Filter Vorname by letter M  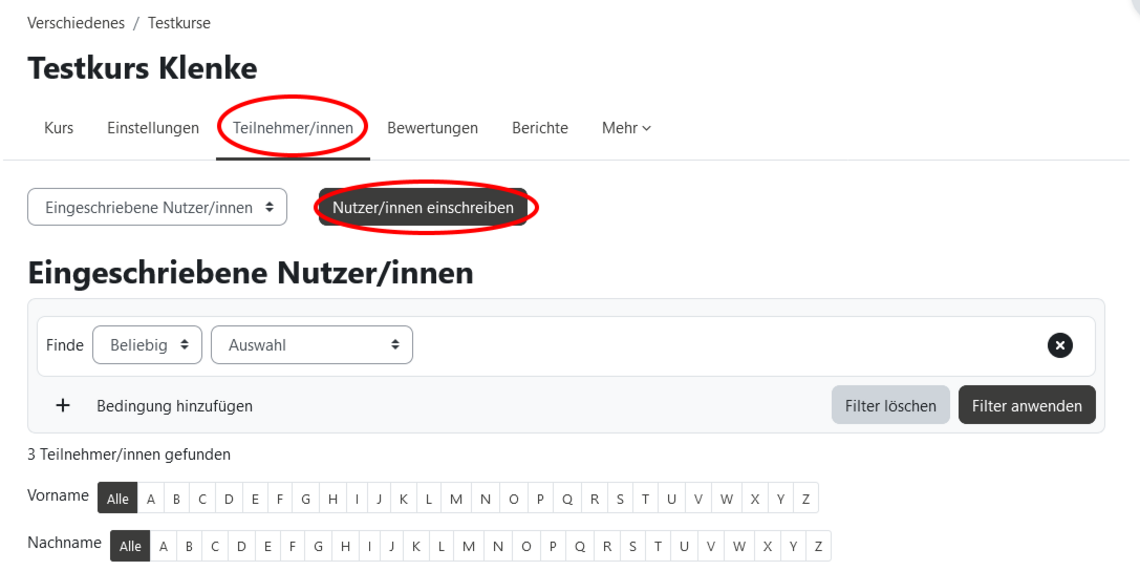tap(456, 499)
